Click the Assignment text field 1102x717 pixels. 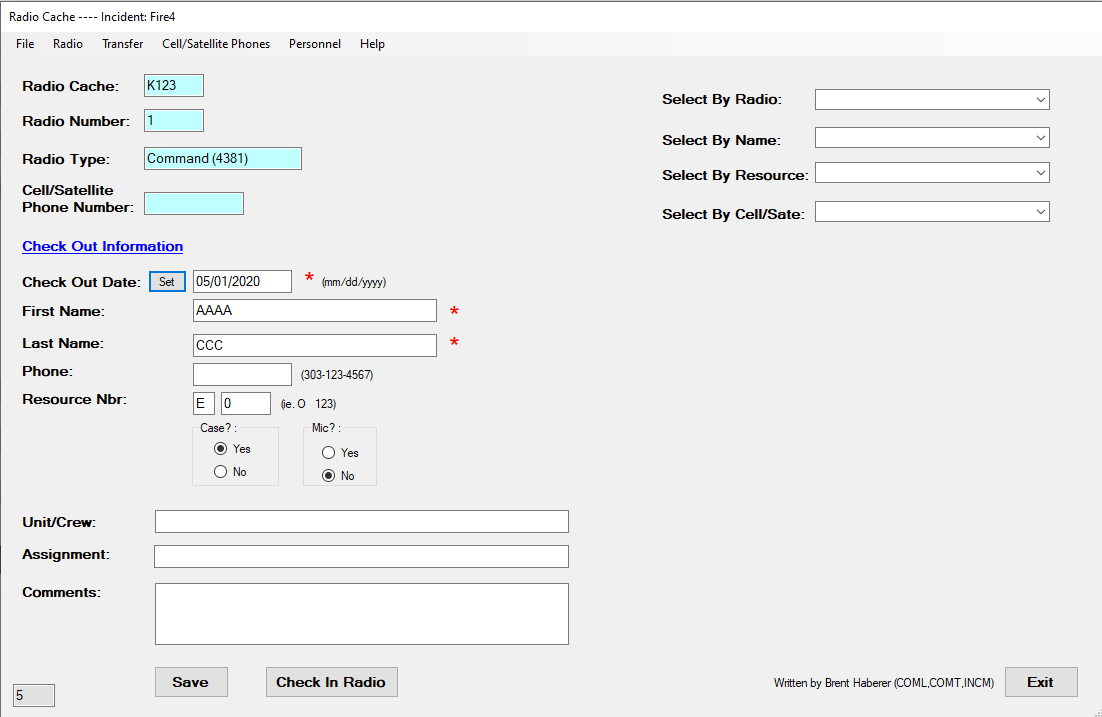[x=361, y=556]
